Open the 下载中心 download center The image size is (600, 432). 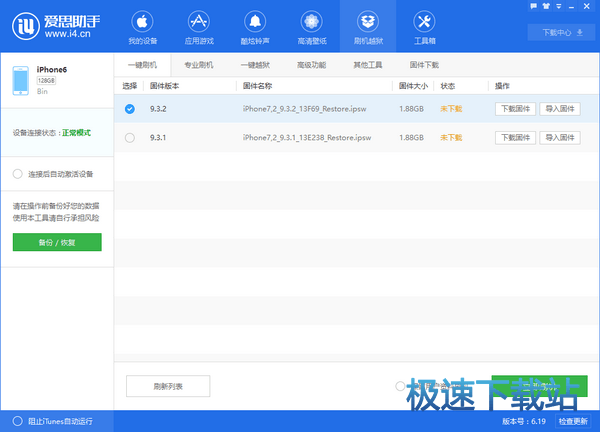coord(562,33)
